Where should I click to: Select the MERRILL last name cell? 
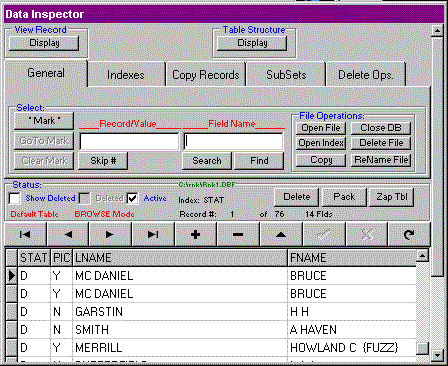pyautogui.click(x=180, y=348)
